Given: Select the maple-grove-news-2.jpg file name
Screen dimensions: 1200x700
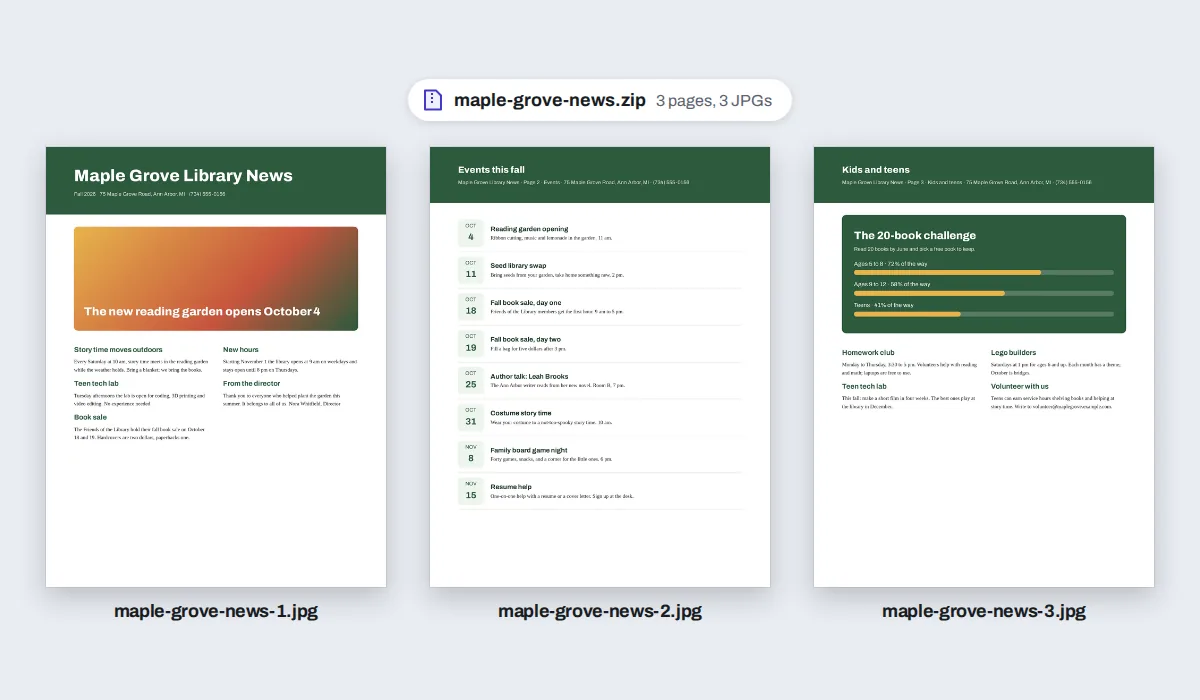Looking at the screenshot, I should [600, 611].
